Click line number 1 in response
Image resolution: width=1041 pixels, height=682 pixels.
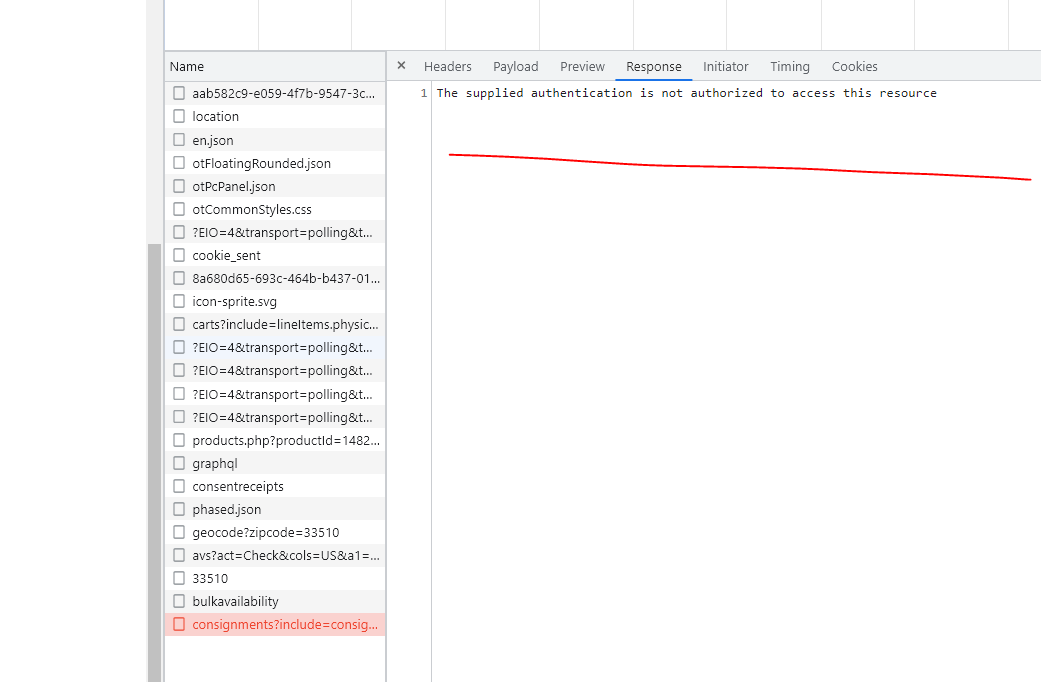coord(424,93)
